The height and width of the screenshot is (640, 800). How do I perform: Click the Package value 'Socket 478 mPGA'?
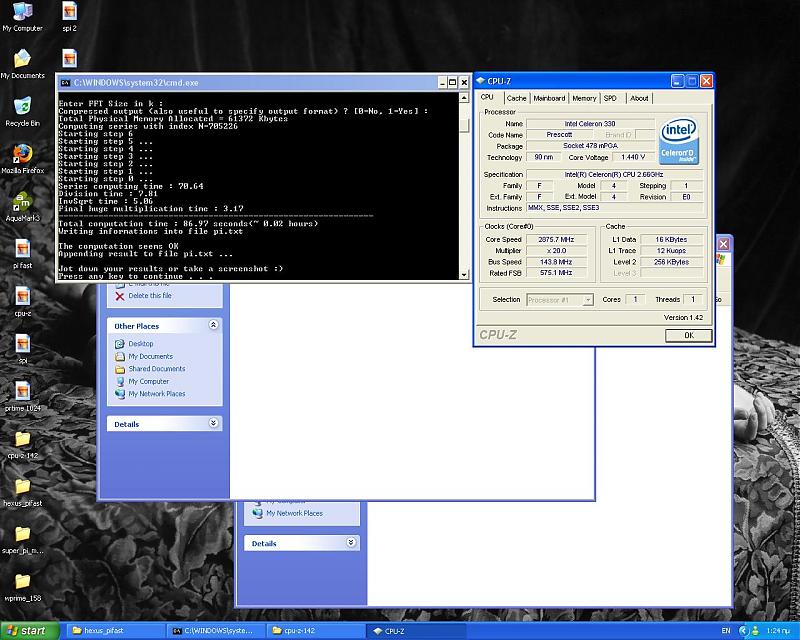tap(590, 146)
